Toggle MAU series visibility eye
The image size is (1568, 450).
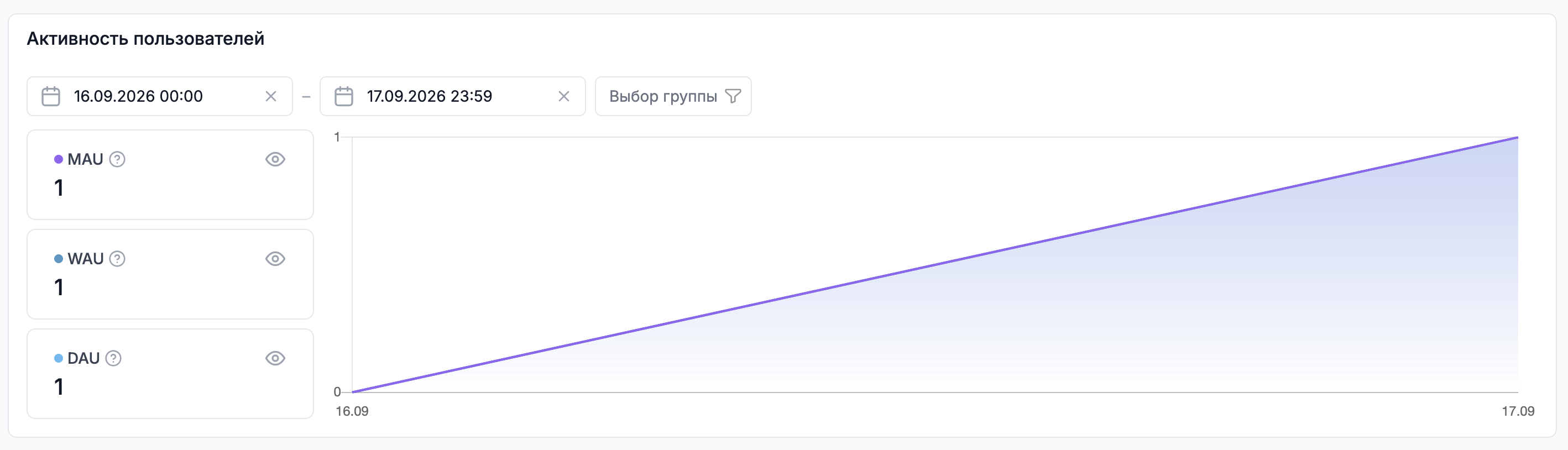point(275,160)
